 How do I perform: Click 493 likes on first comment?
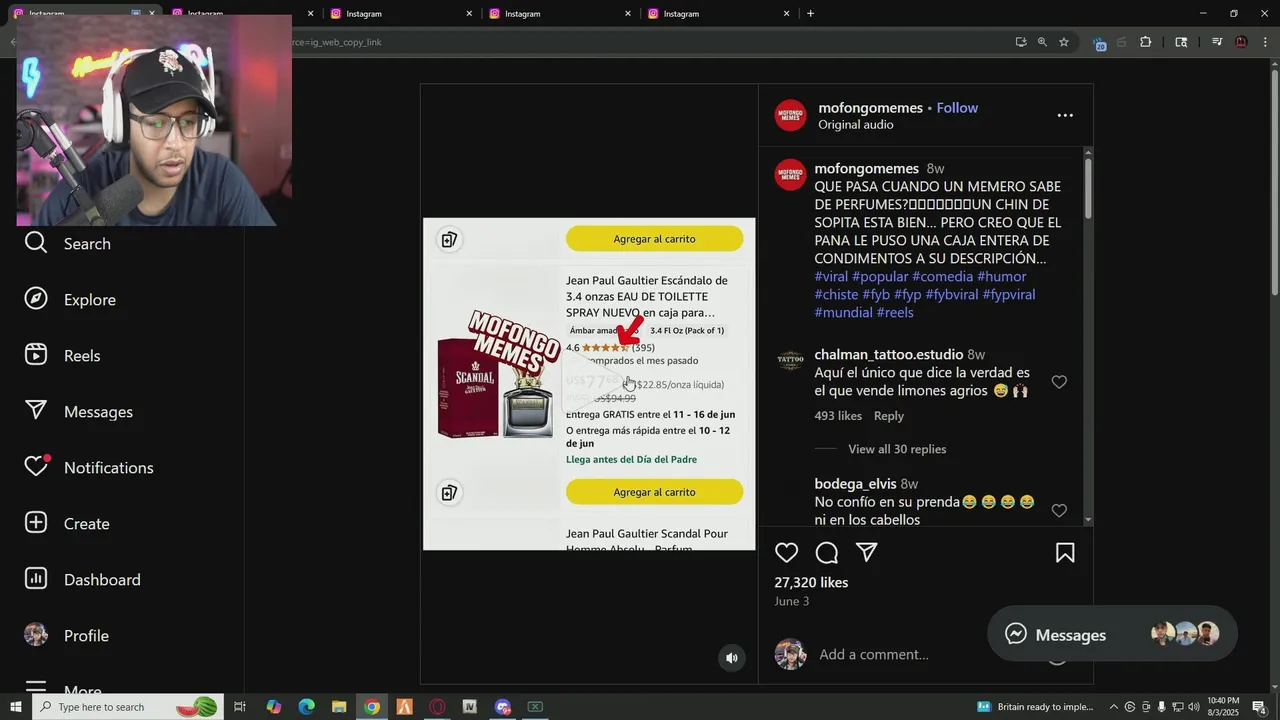[x=838, y=416]
